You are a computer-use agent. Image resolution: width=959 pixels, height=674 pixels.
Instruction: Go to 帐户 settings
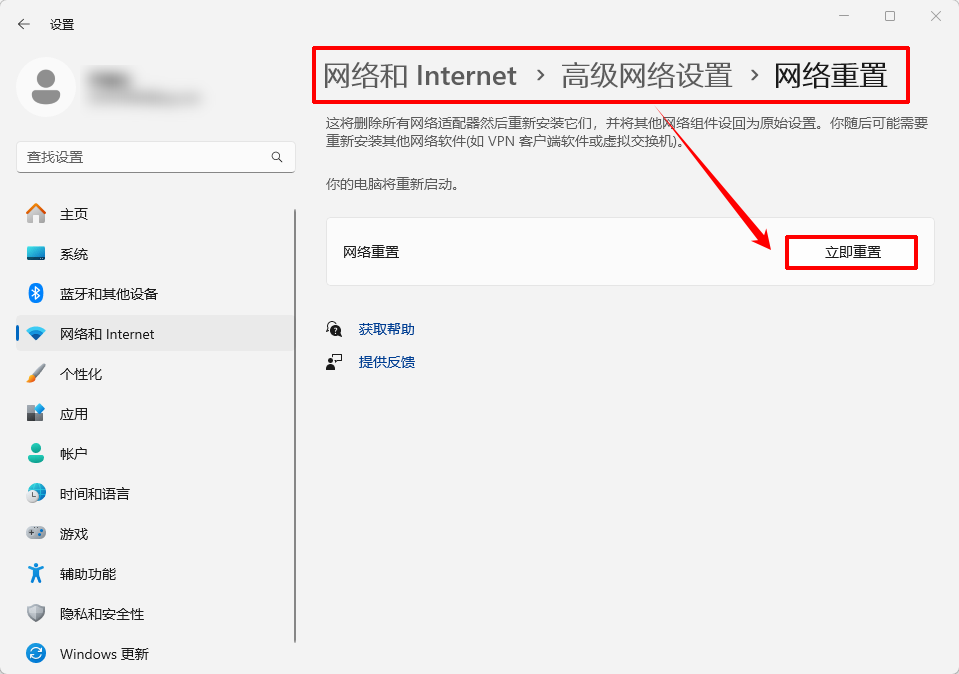coord(155,454)
